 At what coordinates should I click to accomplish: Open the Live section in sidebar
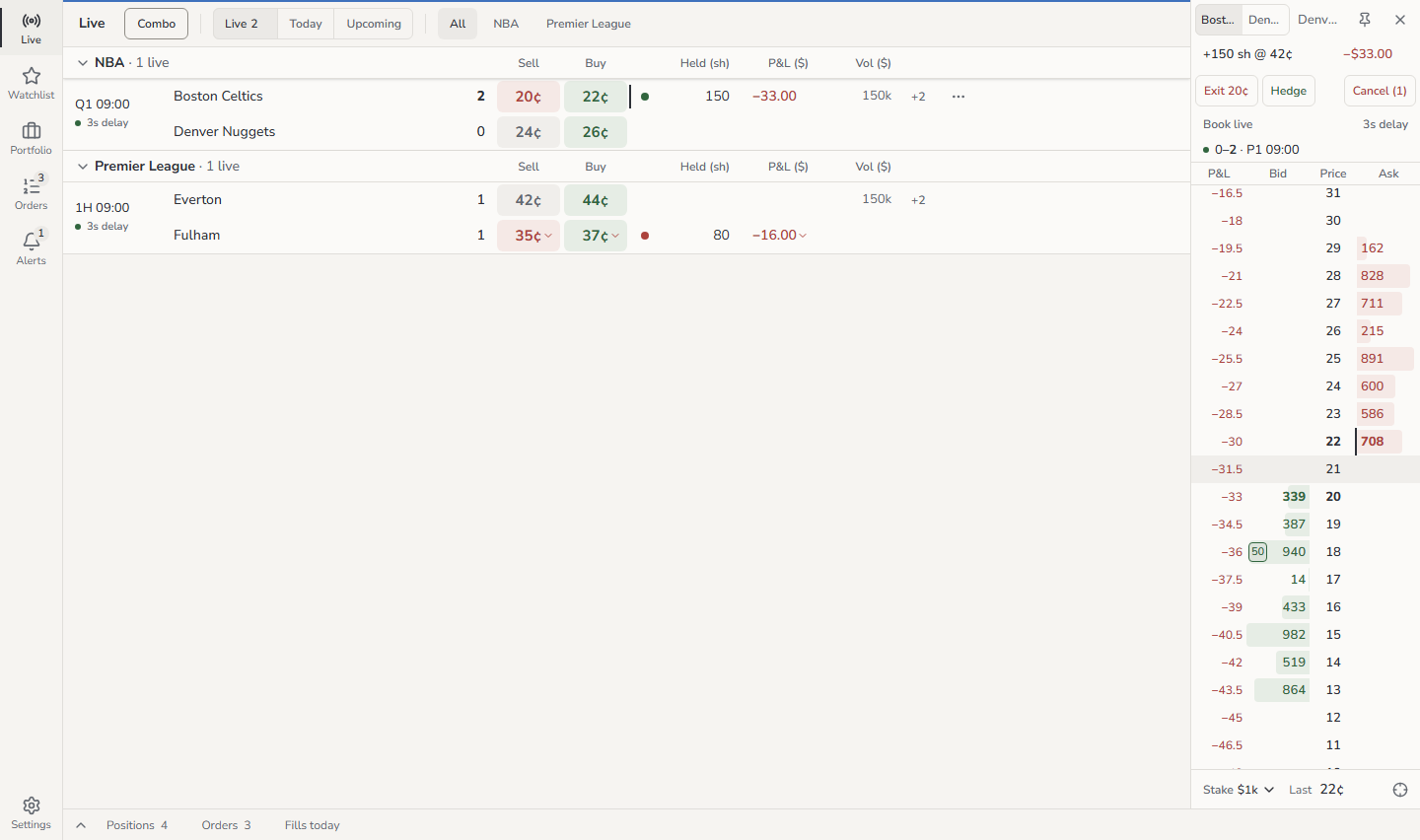pyautogui.click(x=31, y=28)
